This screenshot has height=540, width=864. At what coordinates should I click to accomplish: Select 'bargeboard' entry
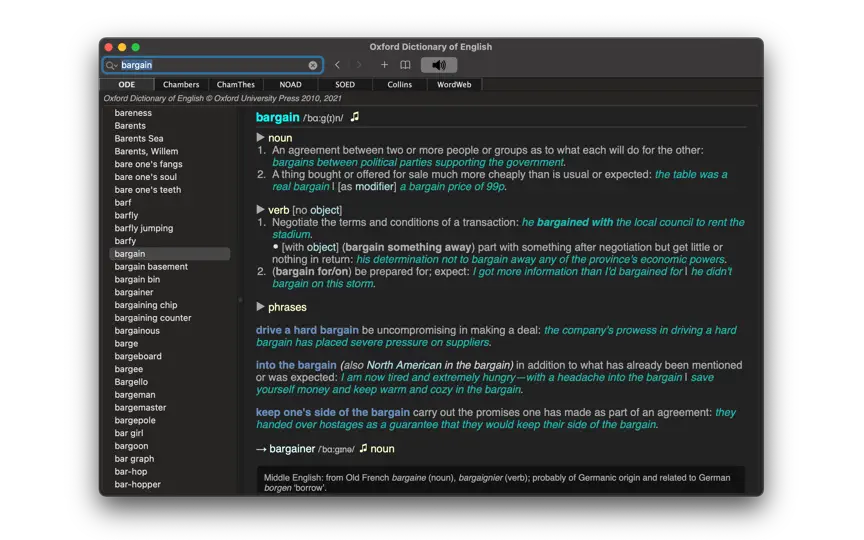(x=138, y=356)
